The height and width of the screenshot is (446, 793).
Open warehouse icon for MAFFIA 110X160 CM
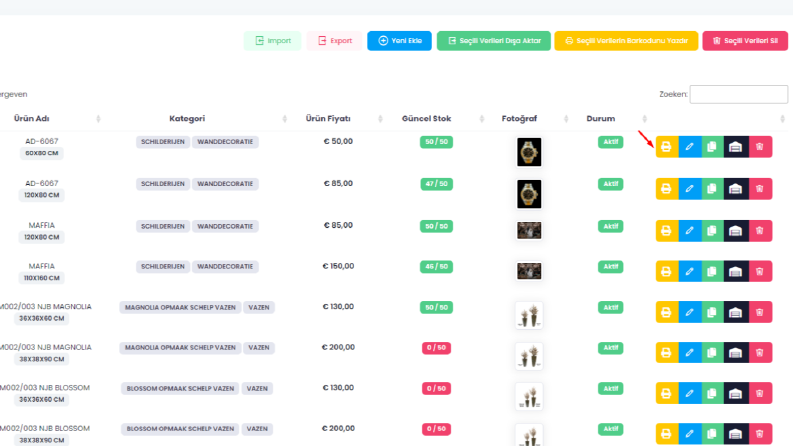[736, 272]
